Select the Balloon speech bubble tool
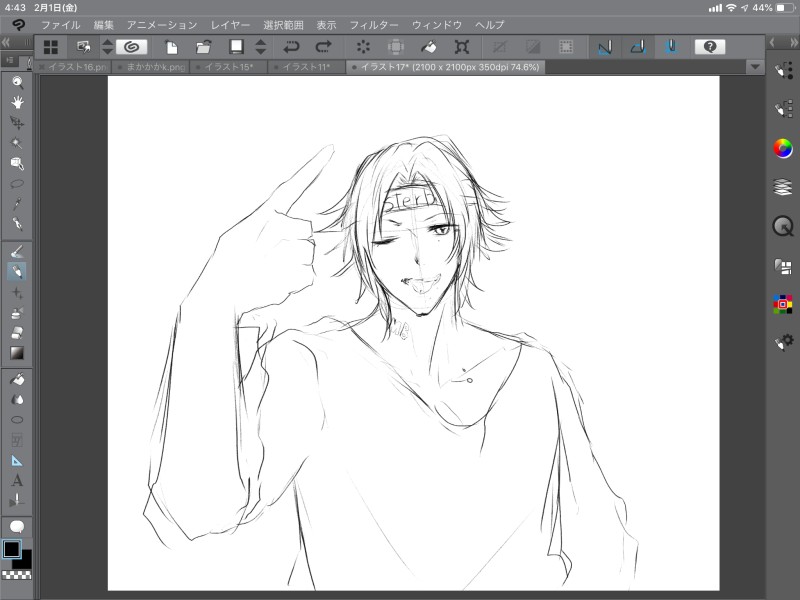The width and height of the screenshot is (800, 600). tap(17, 527)
